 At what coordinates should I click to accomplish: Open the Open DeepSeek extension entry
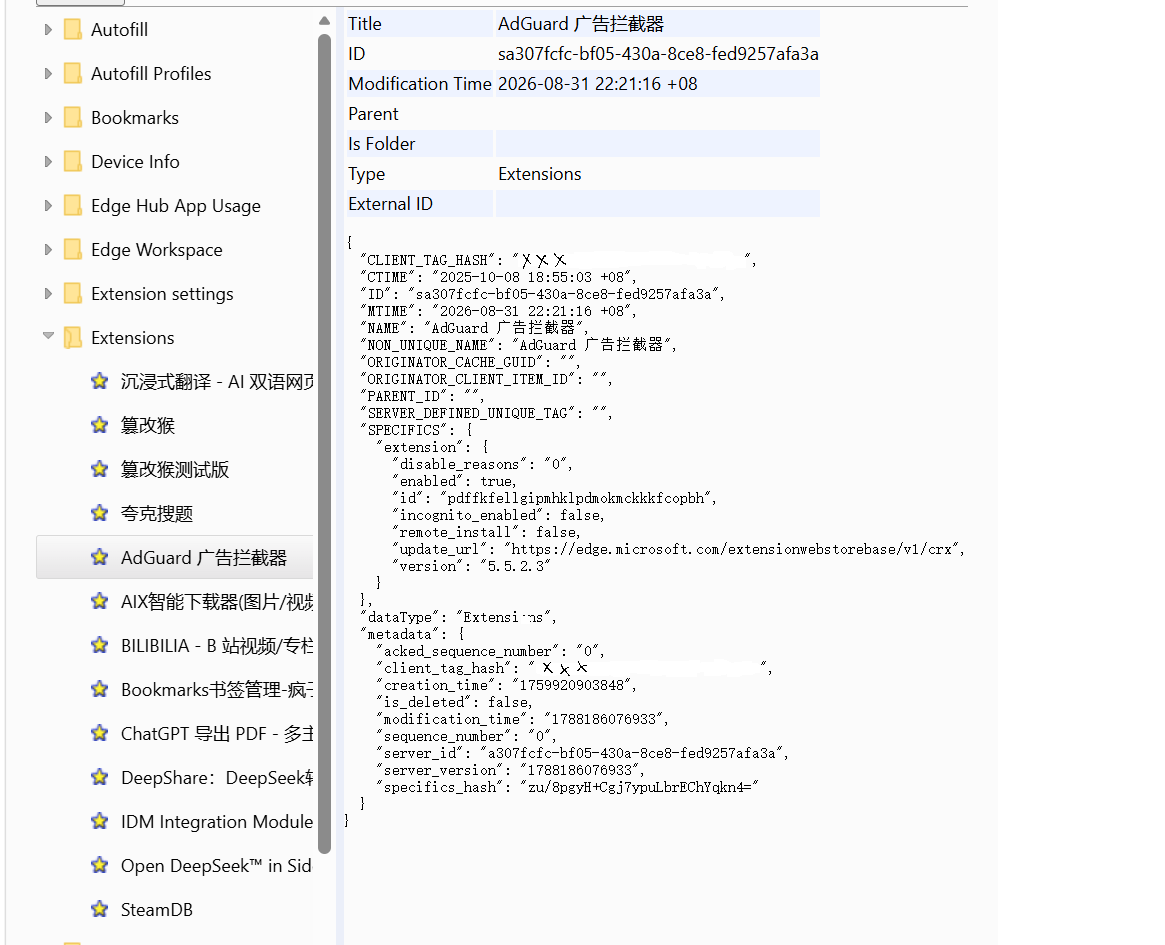216,866
